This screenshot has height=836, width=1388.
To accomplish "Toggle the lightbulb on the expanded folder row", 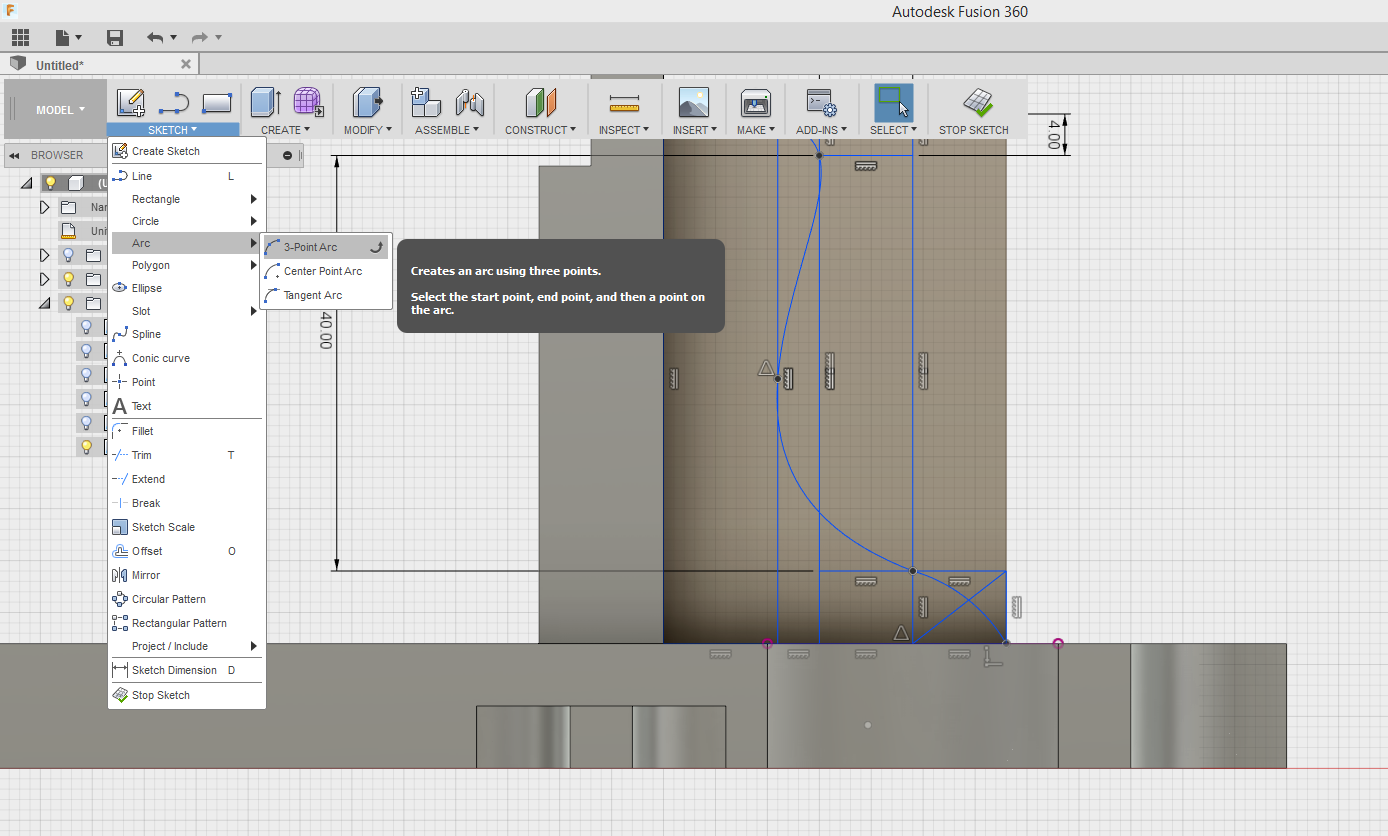I will tap(69, 303).
